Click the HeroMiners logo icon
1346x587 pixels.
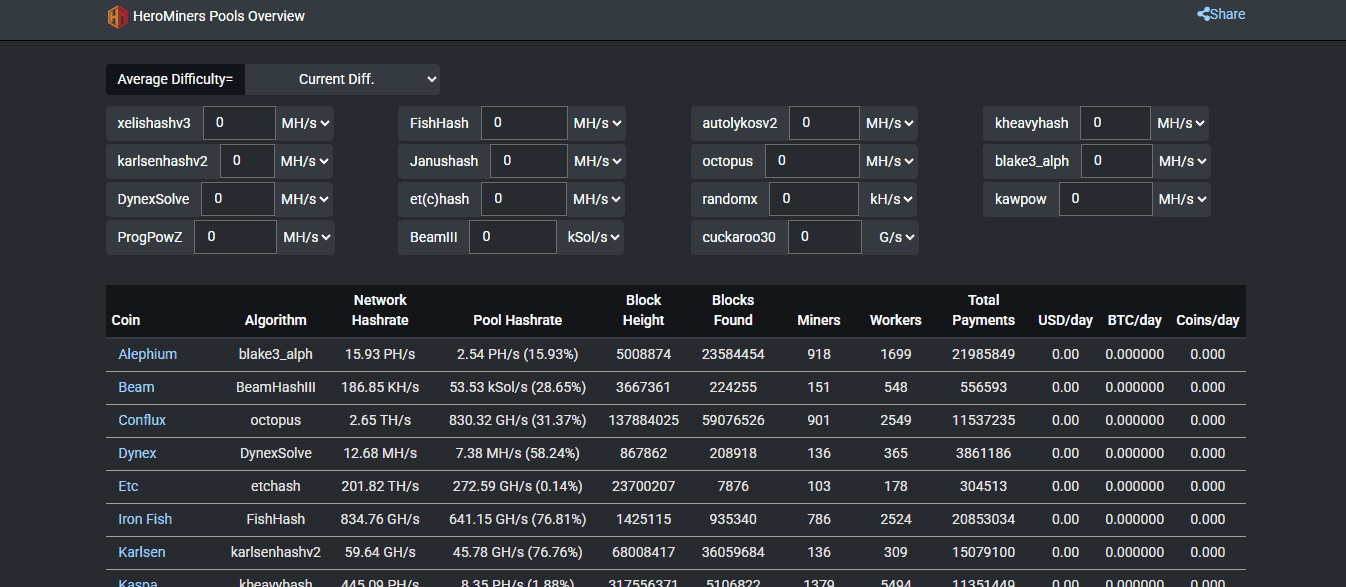click(118, 16)
